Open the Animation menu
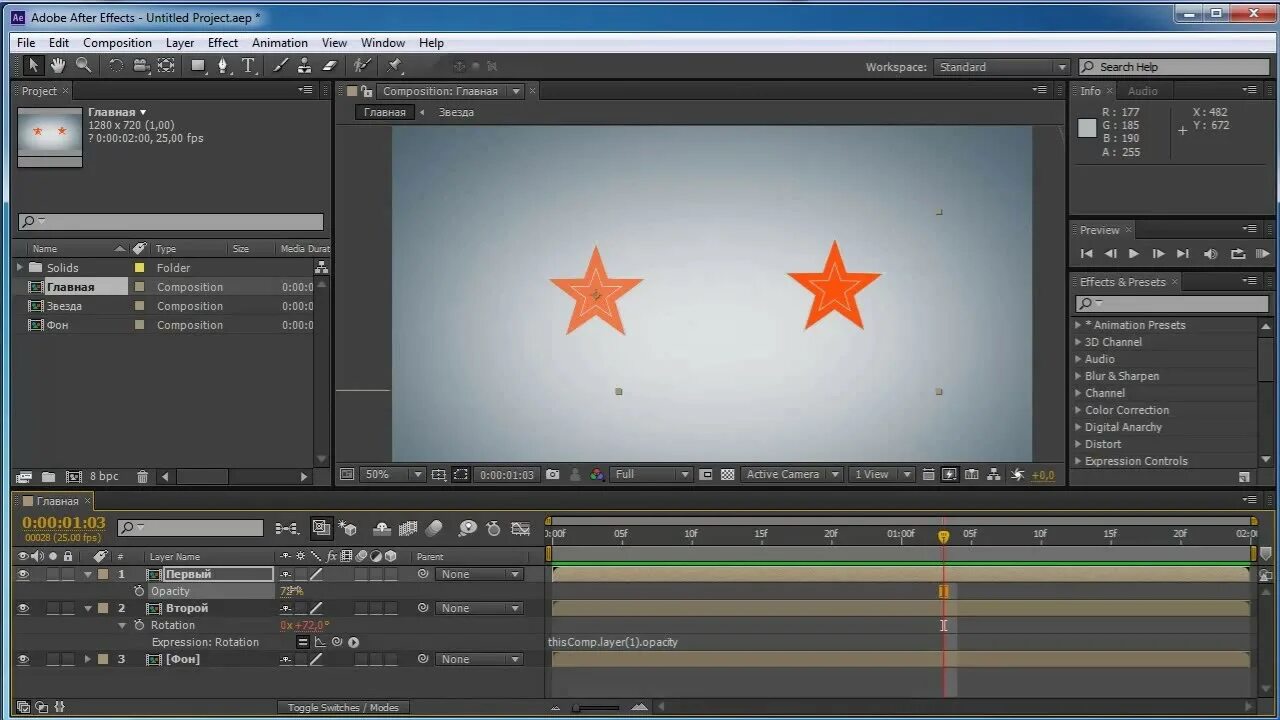 click(x=280, y=43)
